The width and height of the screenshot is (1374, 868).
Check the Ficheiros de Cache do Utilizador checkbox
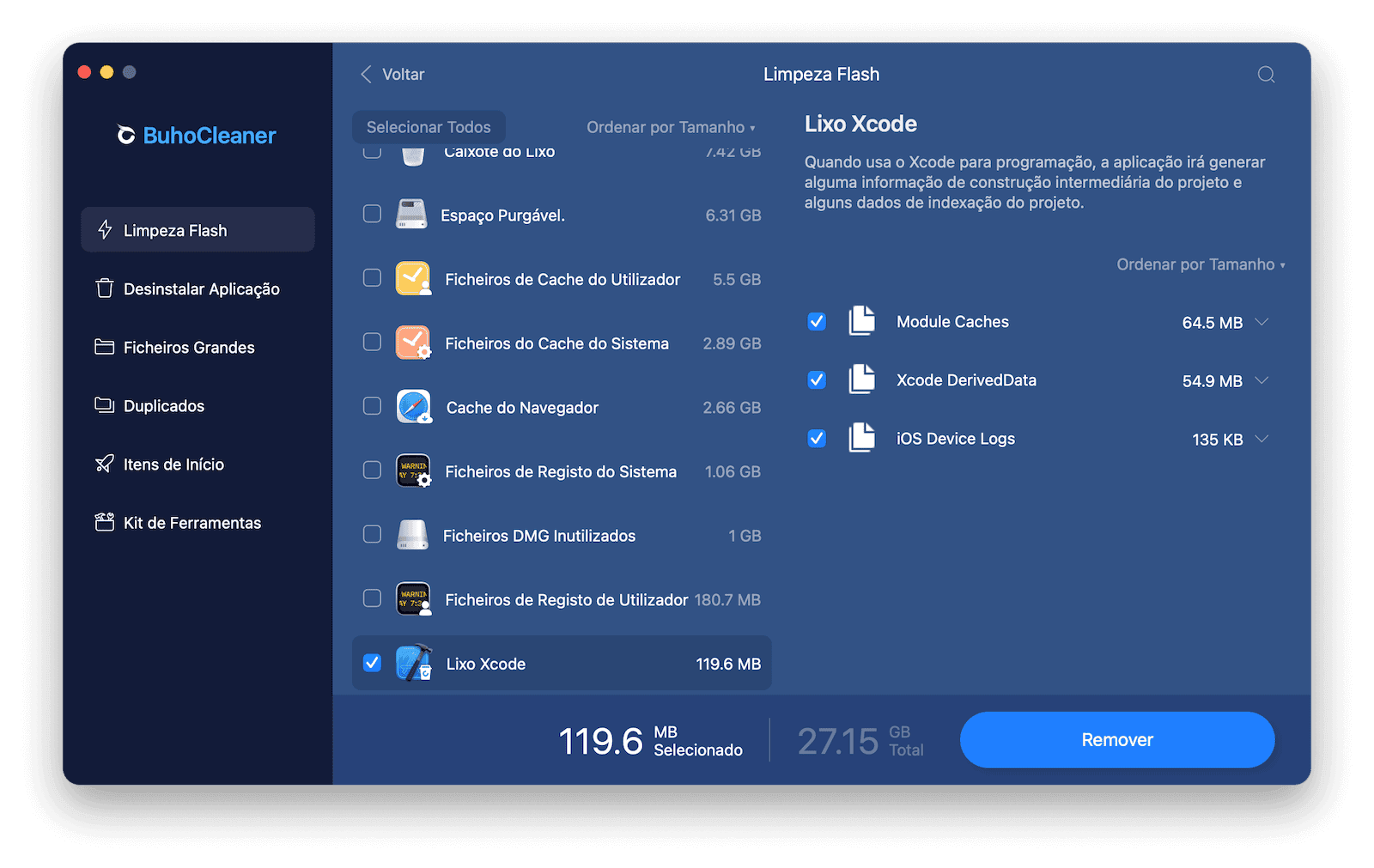(372, 278)
